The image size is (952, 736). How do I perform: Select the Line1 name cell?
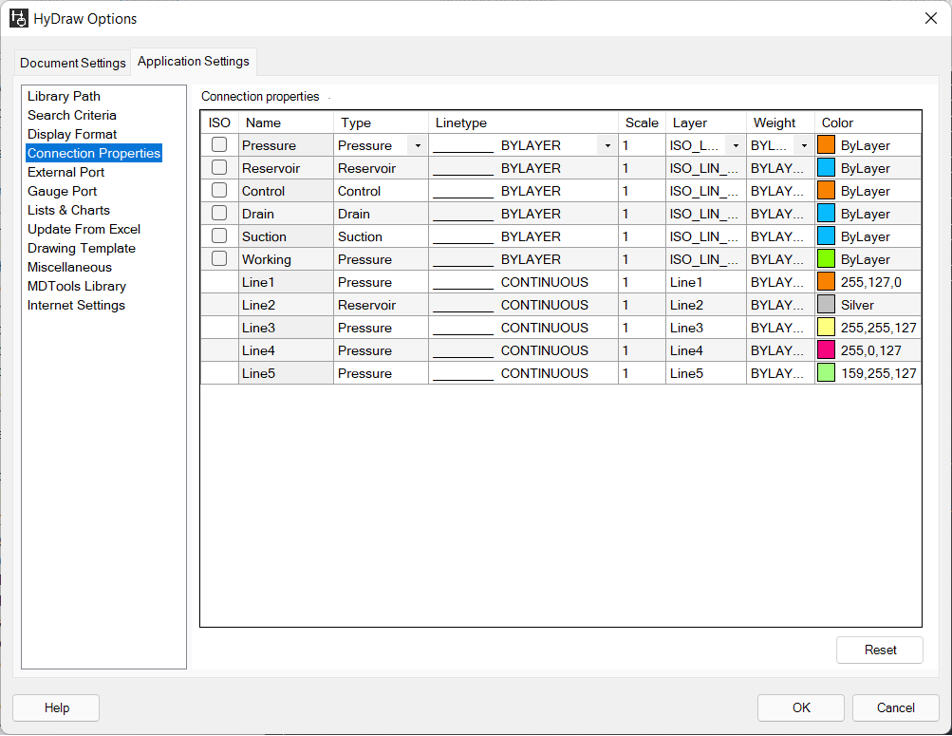pos(285,282)
